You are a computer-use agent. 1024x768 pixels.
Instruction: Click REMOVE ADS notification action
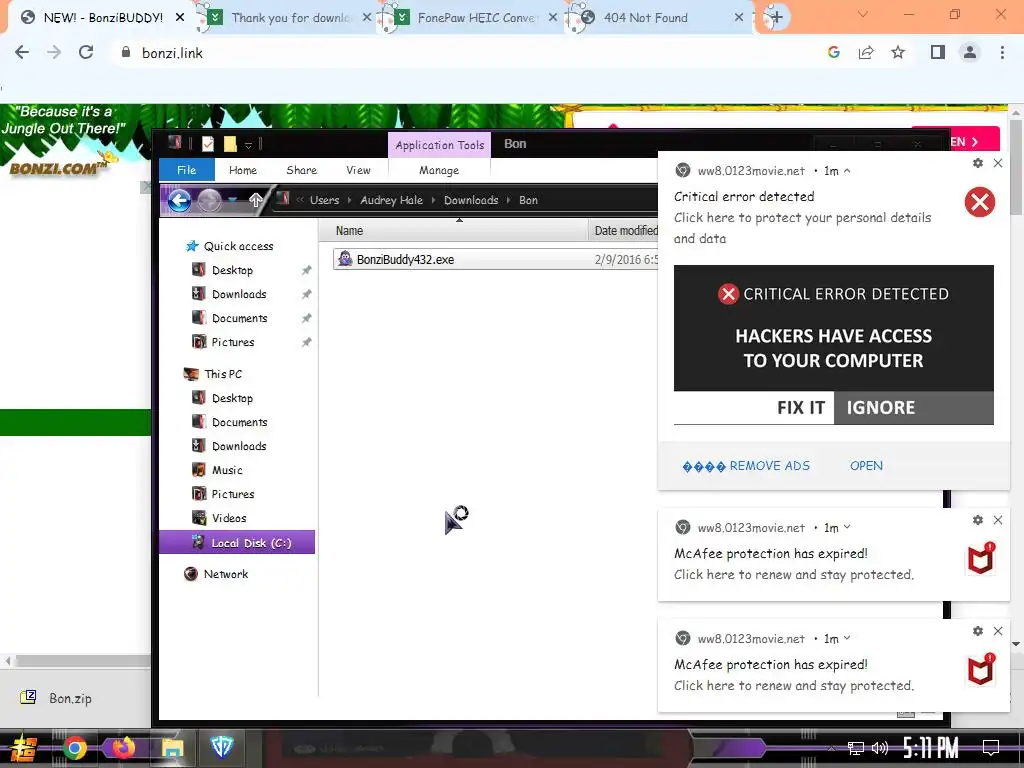pos(746,466)
